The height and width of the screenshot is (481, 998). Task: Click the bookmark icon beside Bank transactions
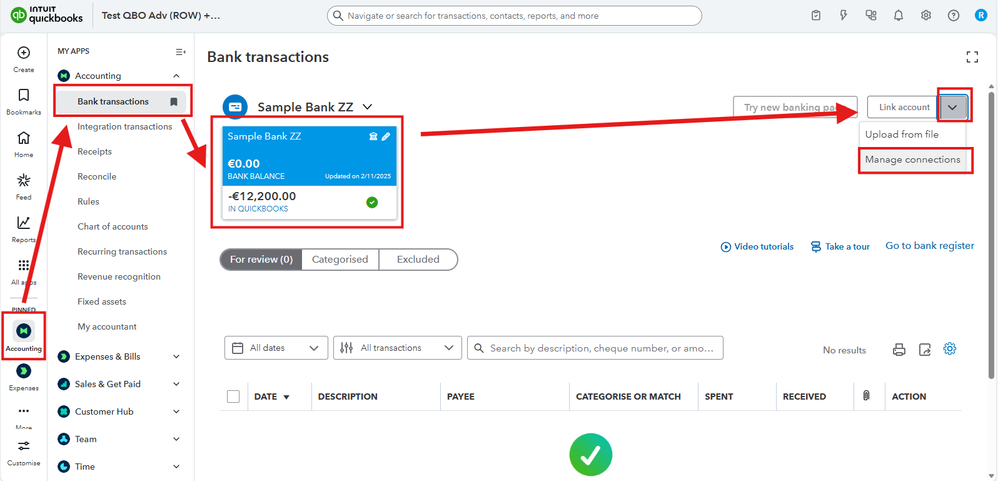pos(173,101)
